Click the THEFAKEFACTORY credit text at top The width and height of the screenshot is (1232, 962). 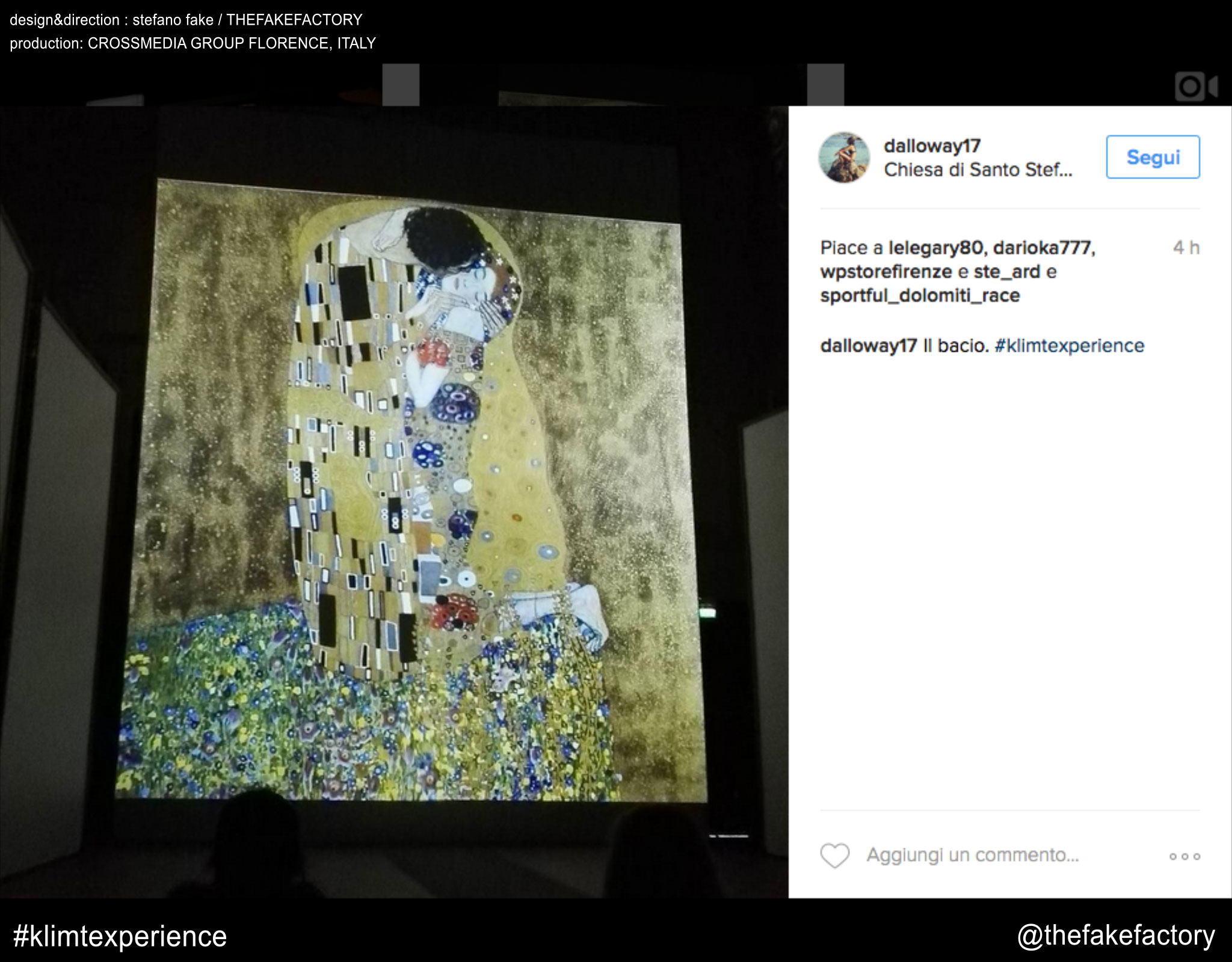[294, 20]
